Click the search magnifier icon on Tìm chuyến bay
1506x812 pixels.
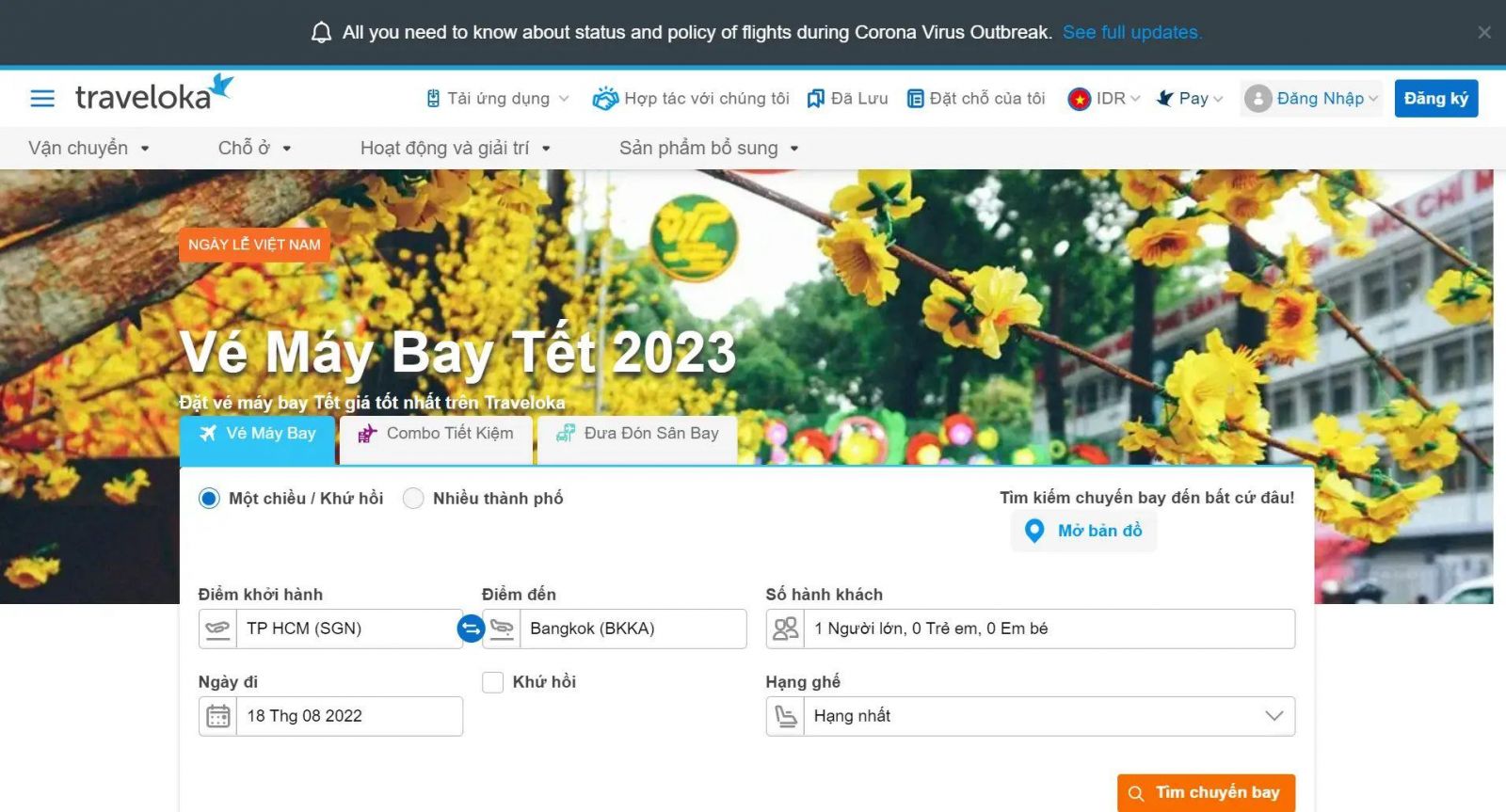click(x=1136, y=793)
